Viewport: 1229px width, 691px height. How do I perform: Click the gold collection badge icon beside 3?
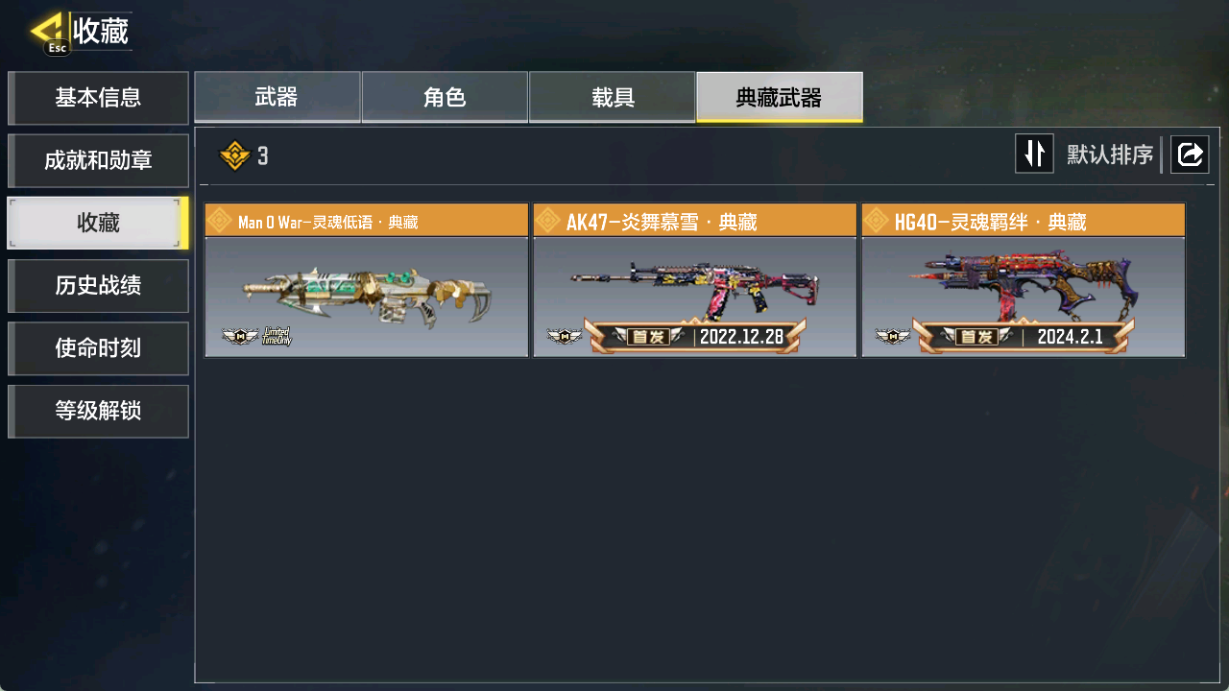click(234, 155)
